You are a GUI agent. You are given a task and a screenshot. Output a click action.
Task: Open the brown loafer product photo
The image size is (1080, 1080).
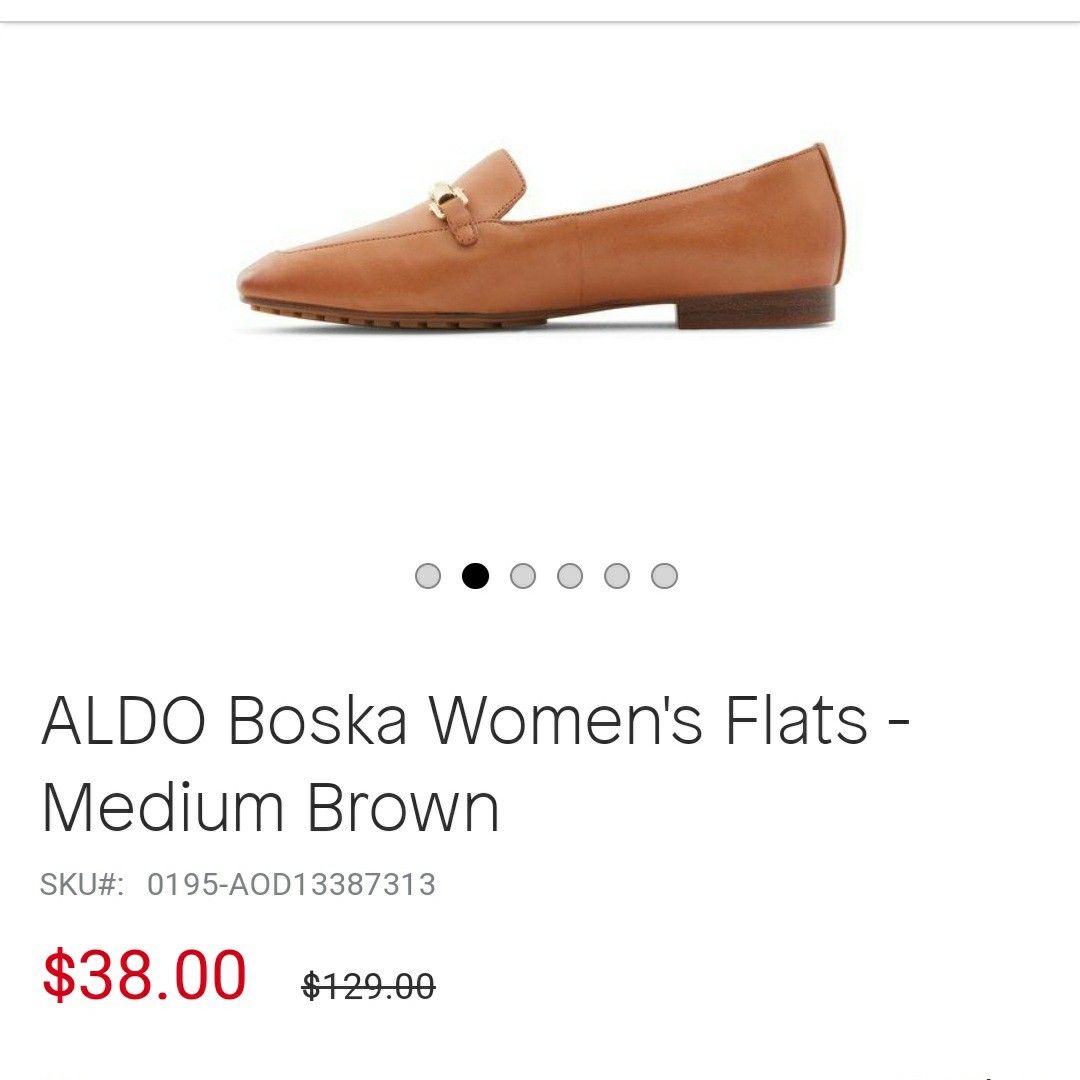541,238
